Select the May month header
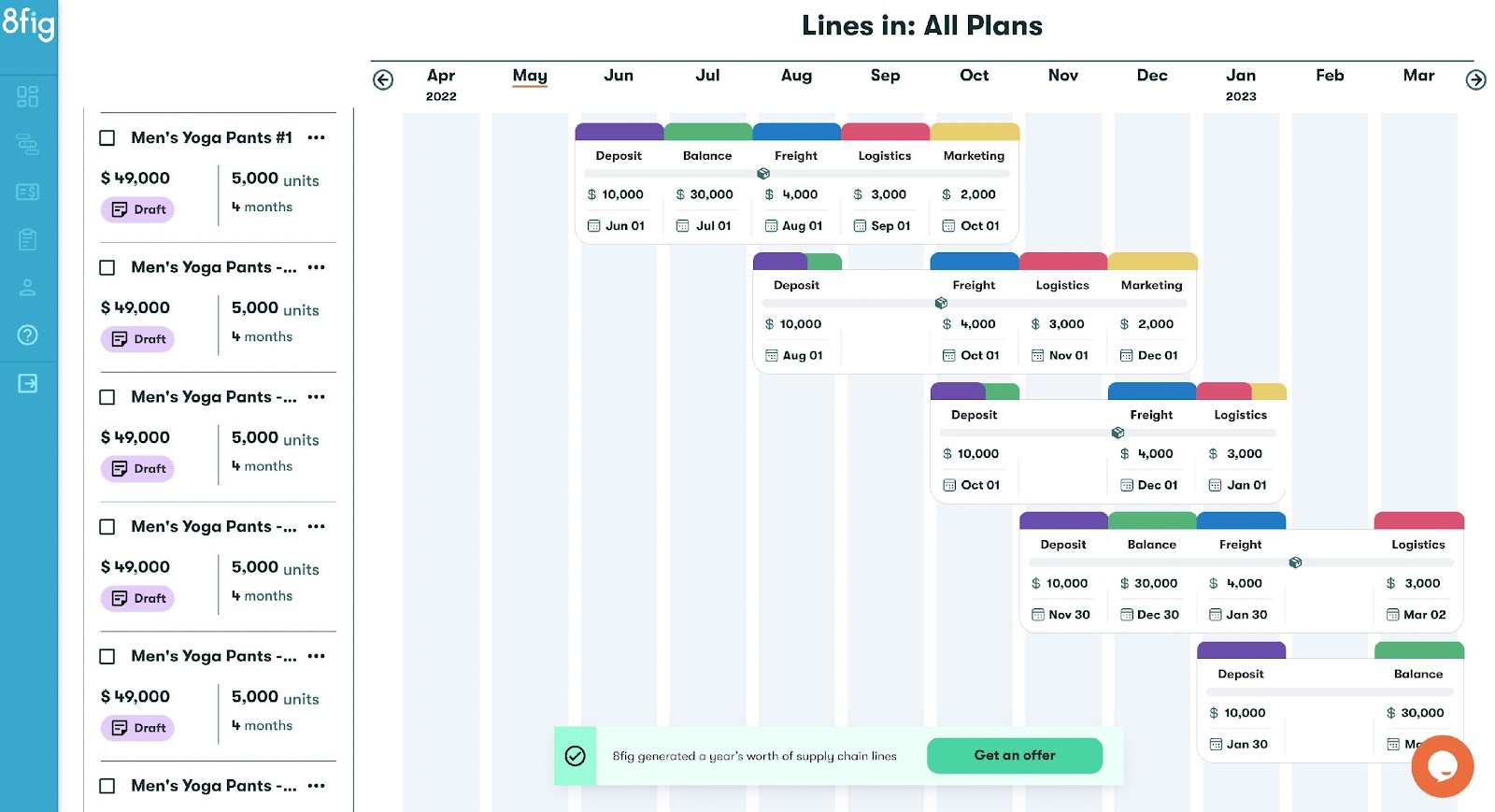1495x812 pixels. [x=530, y=76]
